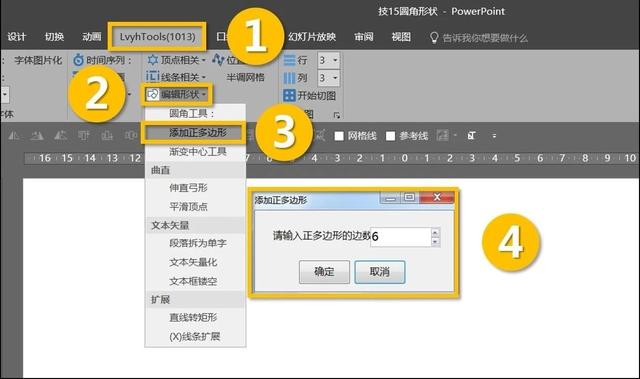Click the 列 columns icon

point(289,78)
